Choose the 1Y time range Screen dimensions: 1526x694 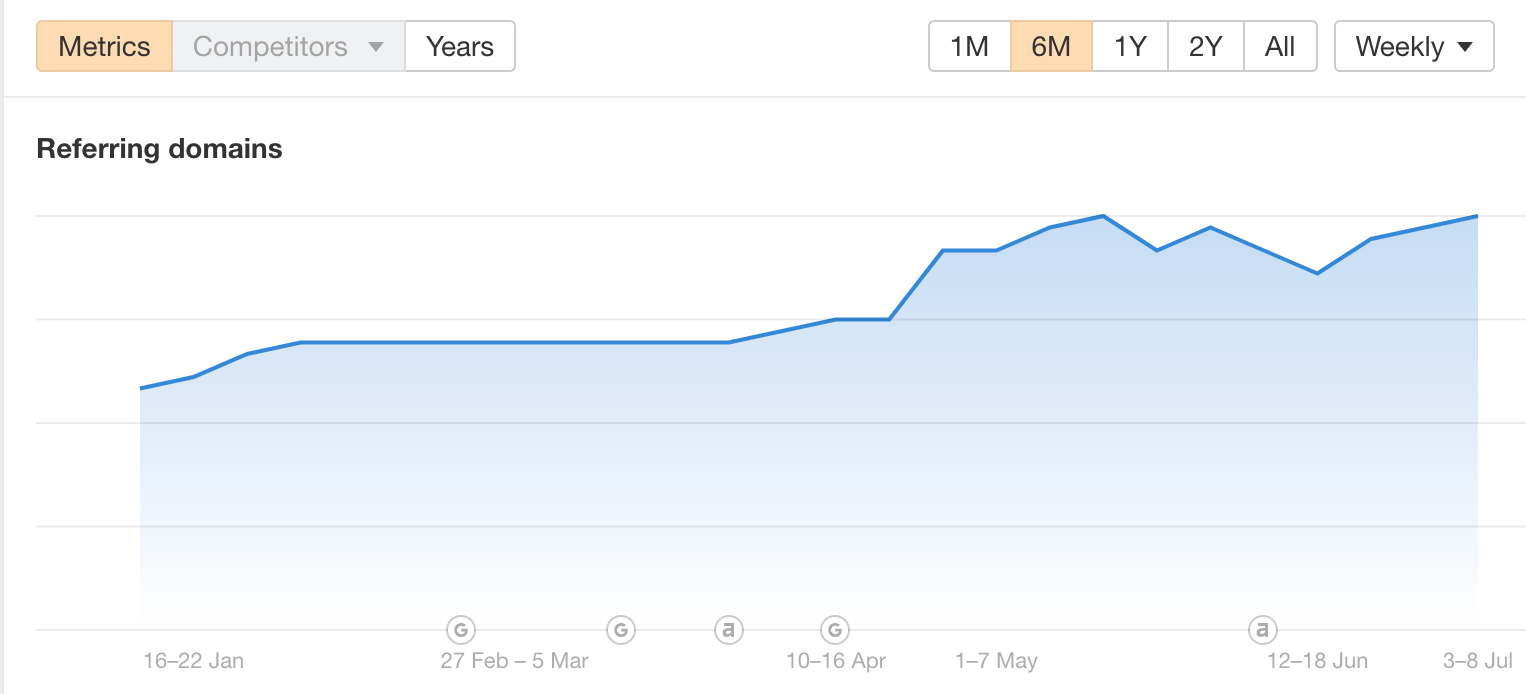(1130, 47)
